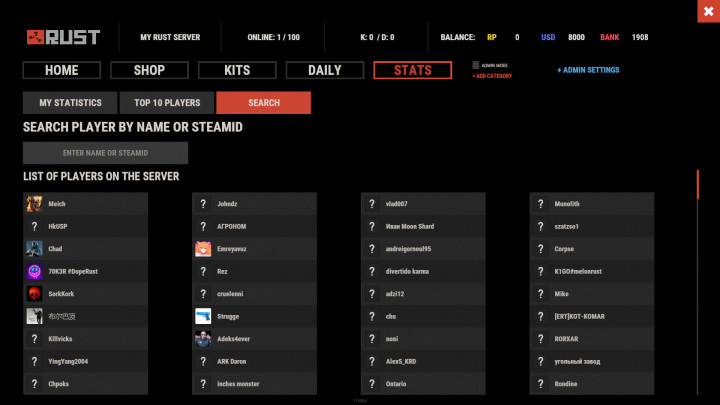Image resolution: width=720 pixels, height=405 pixels.
Task: Click the placeholder avatar beside Mike
Action: pyautogui.click(x=540, y=293)
